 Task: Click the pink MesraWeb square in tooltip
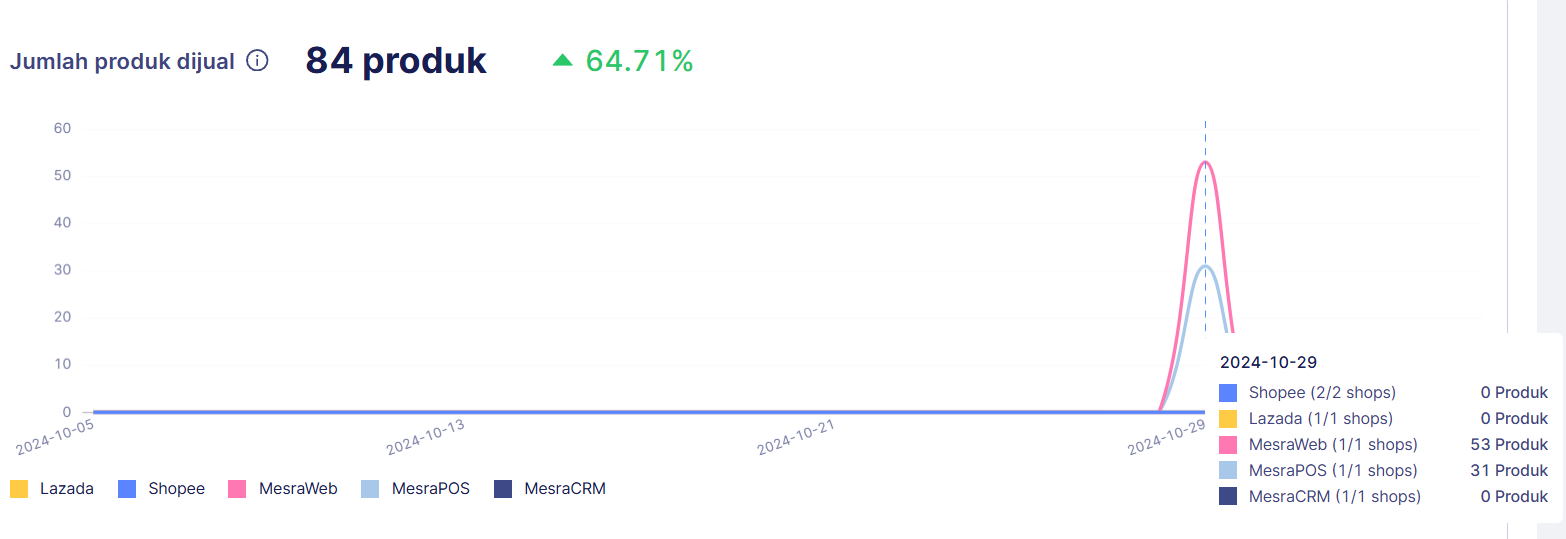[1228, 444]
